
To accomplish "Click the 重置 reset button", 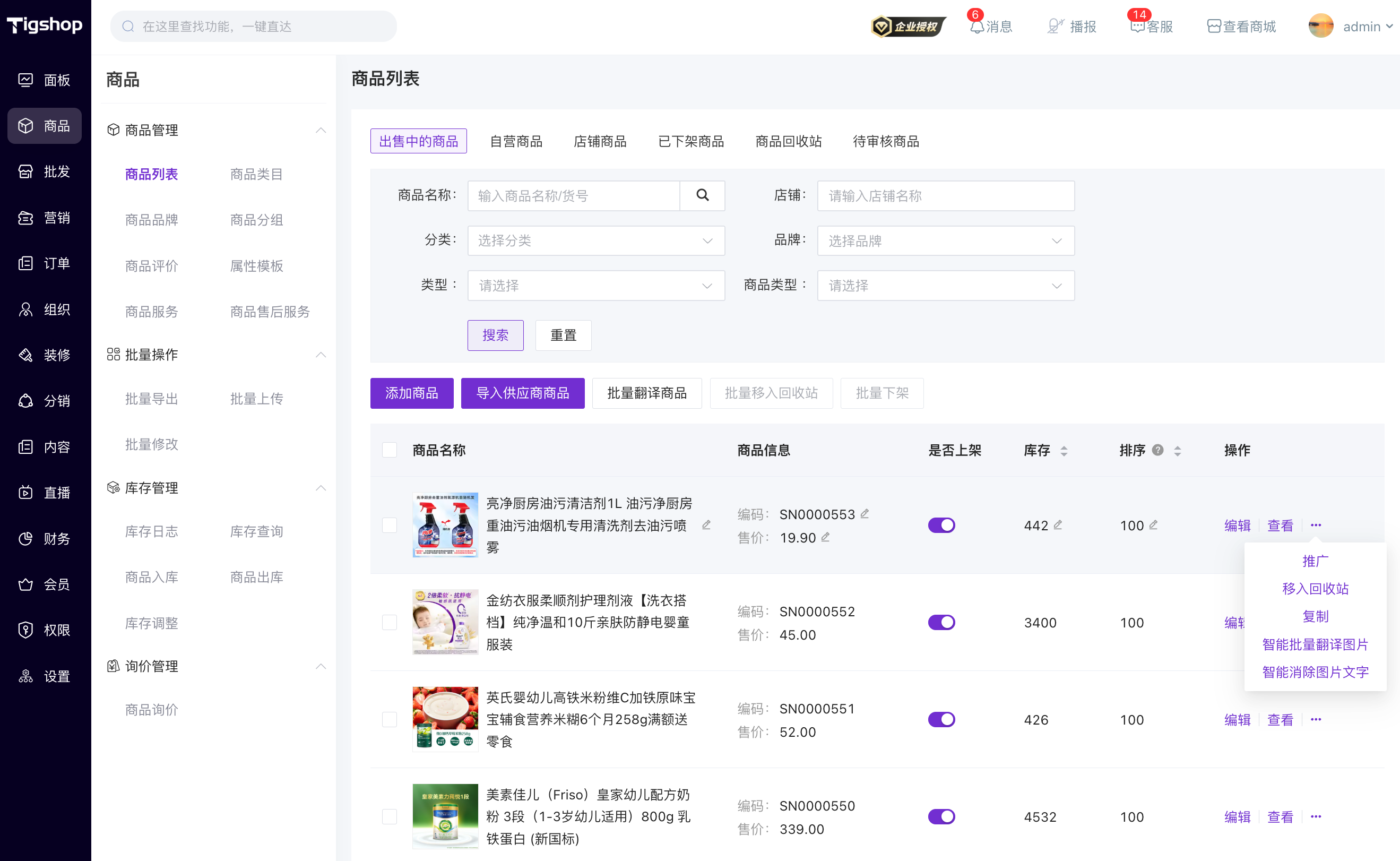I will pos(563,335).
